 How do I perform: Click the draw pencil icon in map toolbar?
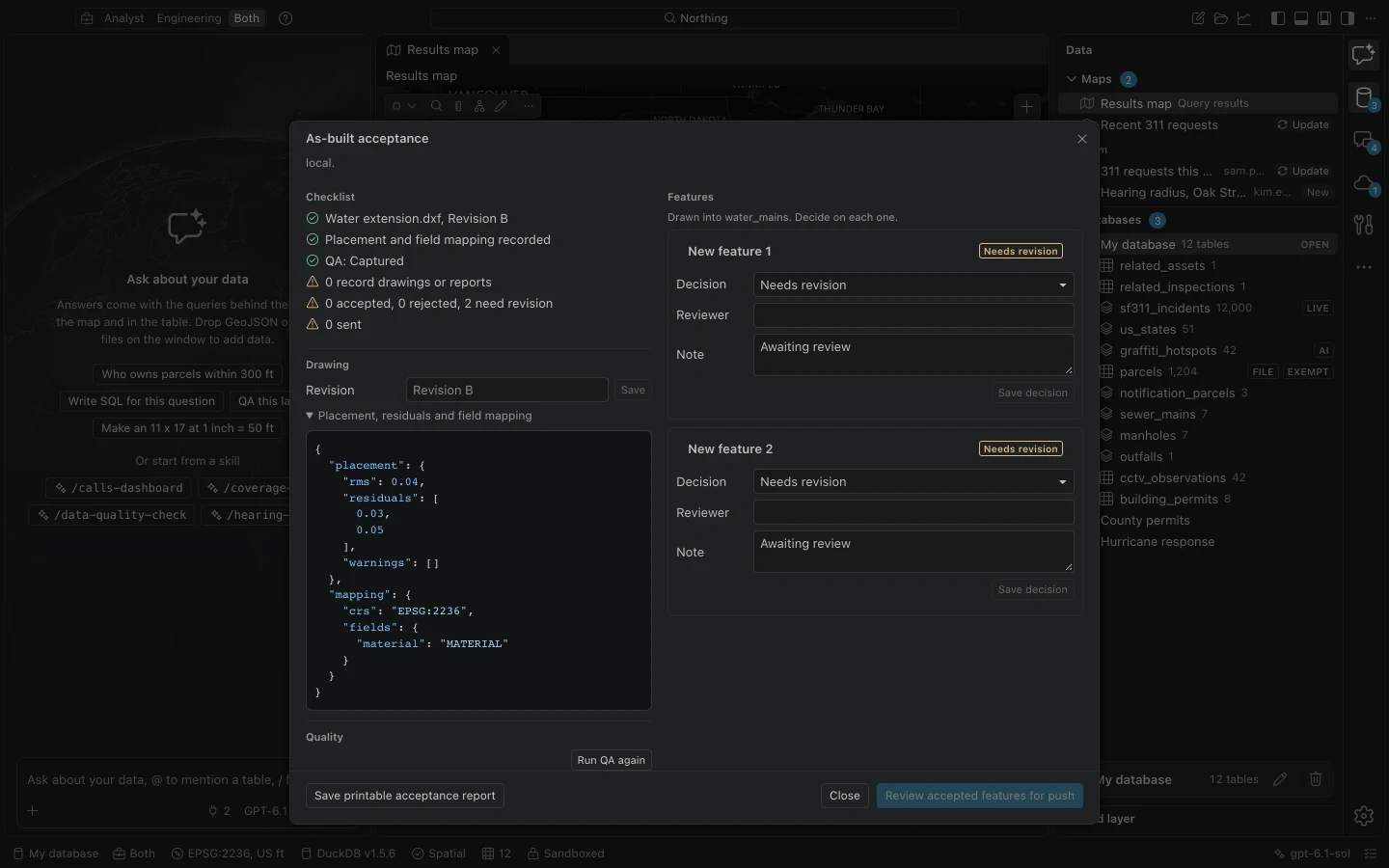pos(501,106)
